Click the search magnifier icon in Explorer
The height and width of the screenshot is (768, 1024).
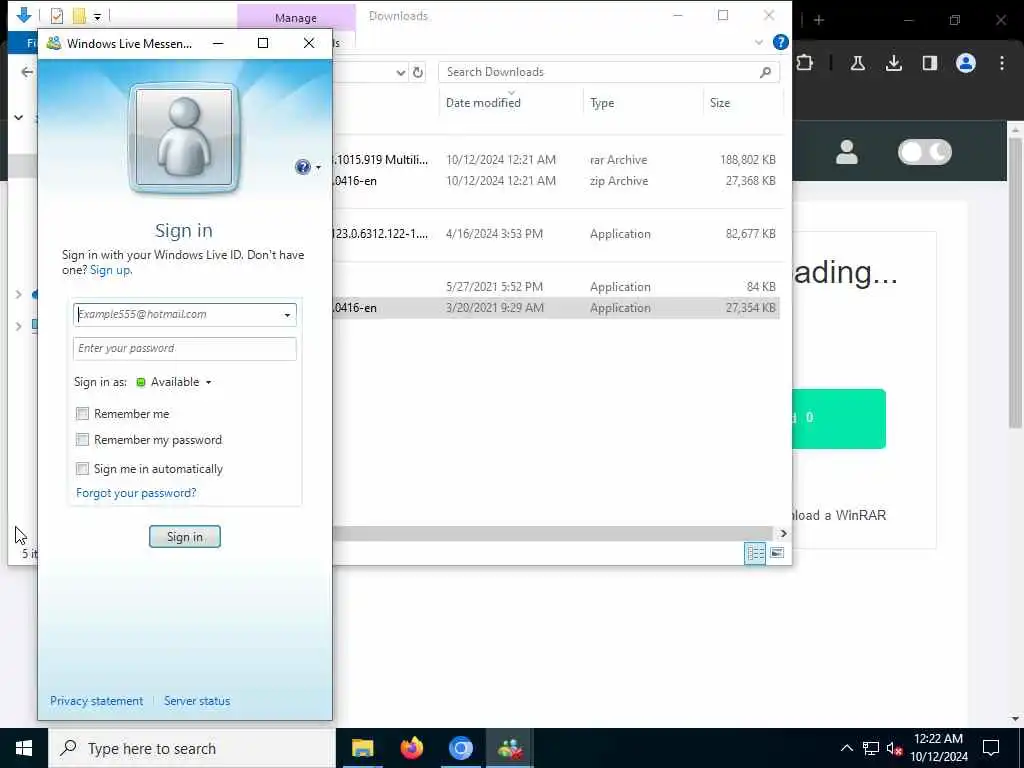765,72
